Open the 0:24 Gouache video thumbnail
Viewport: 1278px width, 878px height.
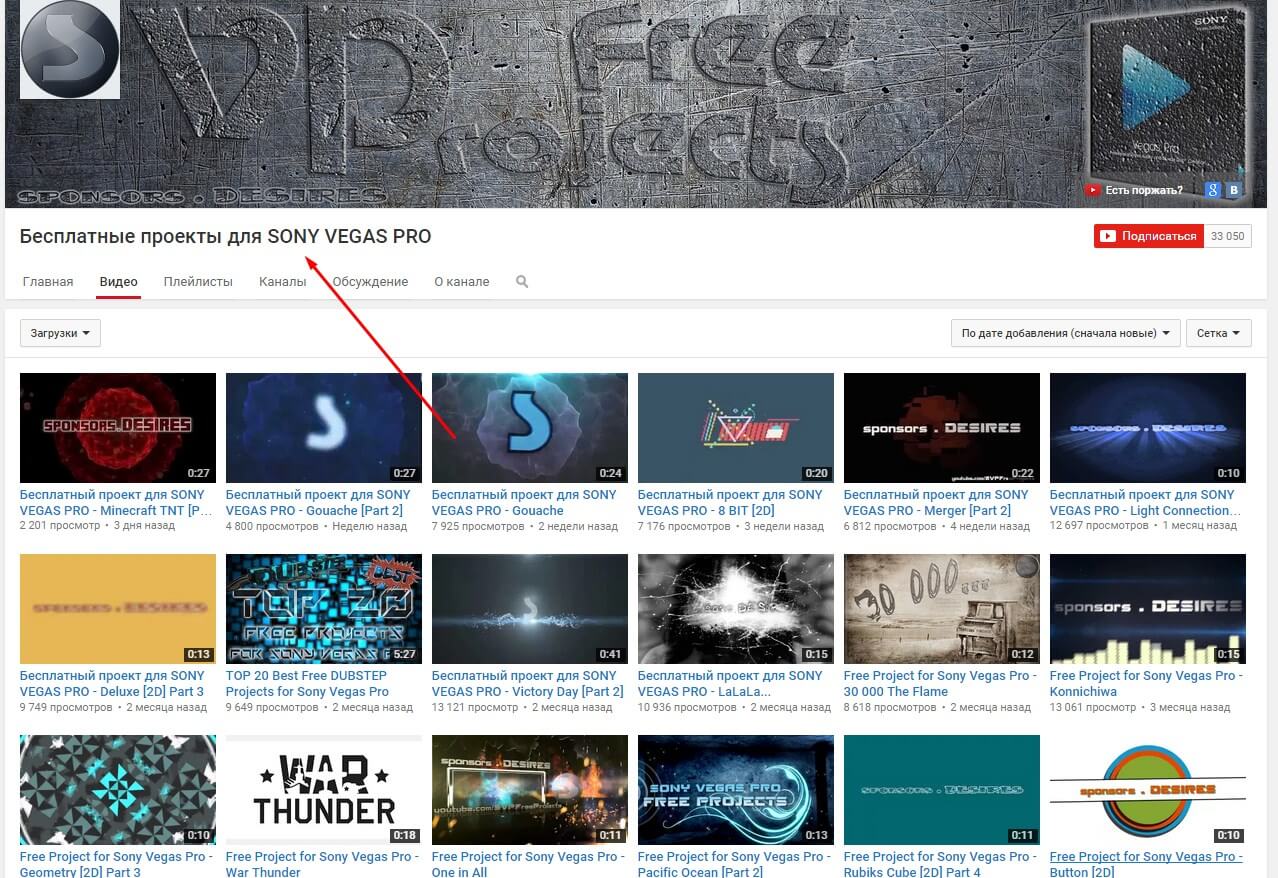(x=530, y=428)
